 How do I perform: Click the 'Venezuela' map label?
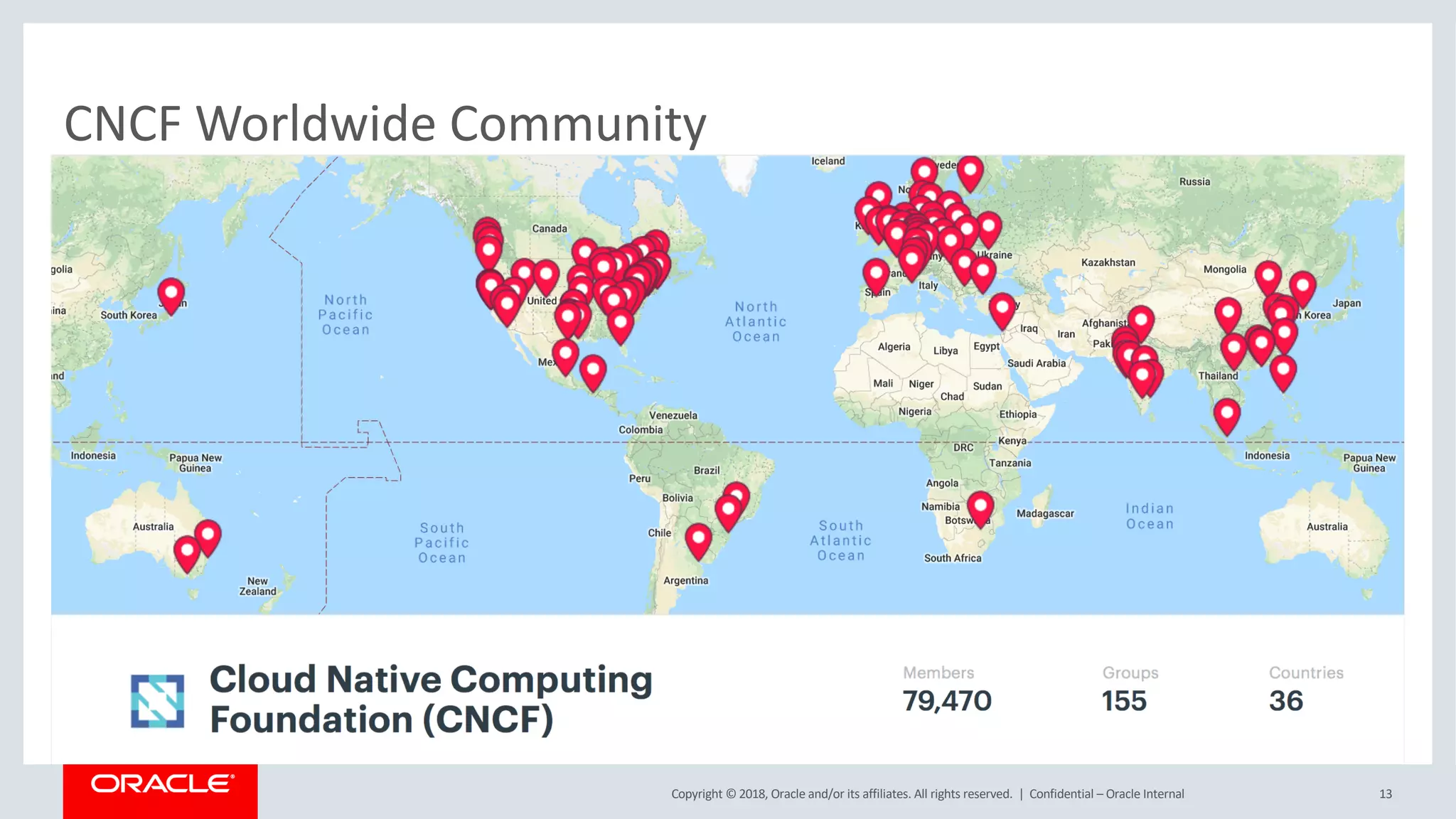(673, 415)
